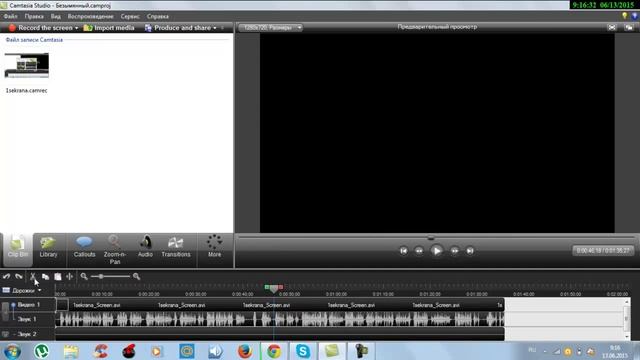Screen dimensions: 640x360
Task: Open the Файл menu
Action: tap(11, 16)
